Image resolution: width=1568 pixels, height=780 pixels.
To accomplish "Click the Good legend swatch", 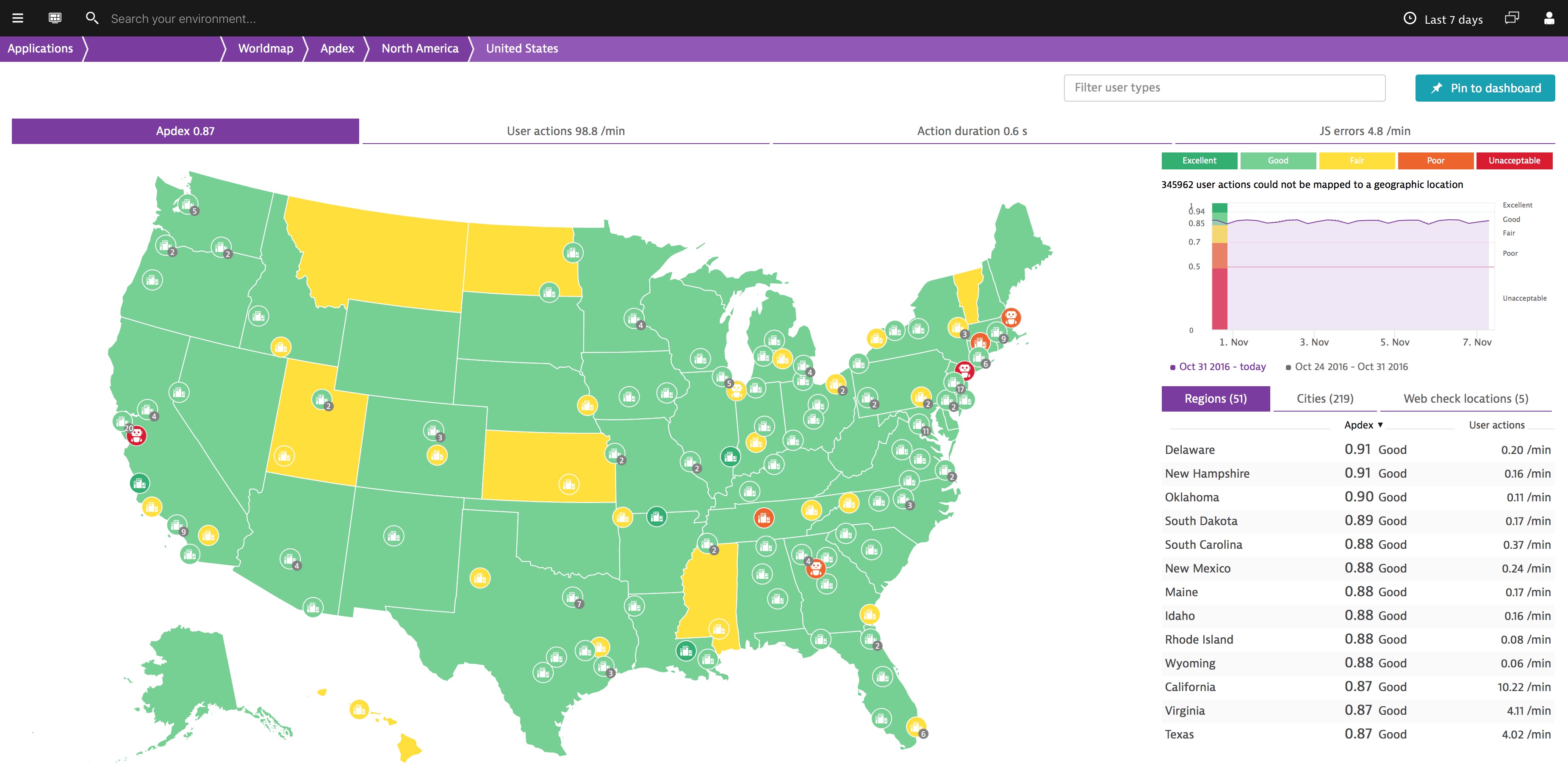I will (1277, 160).
